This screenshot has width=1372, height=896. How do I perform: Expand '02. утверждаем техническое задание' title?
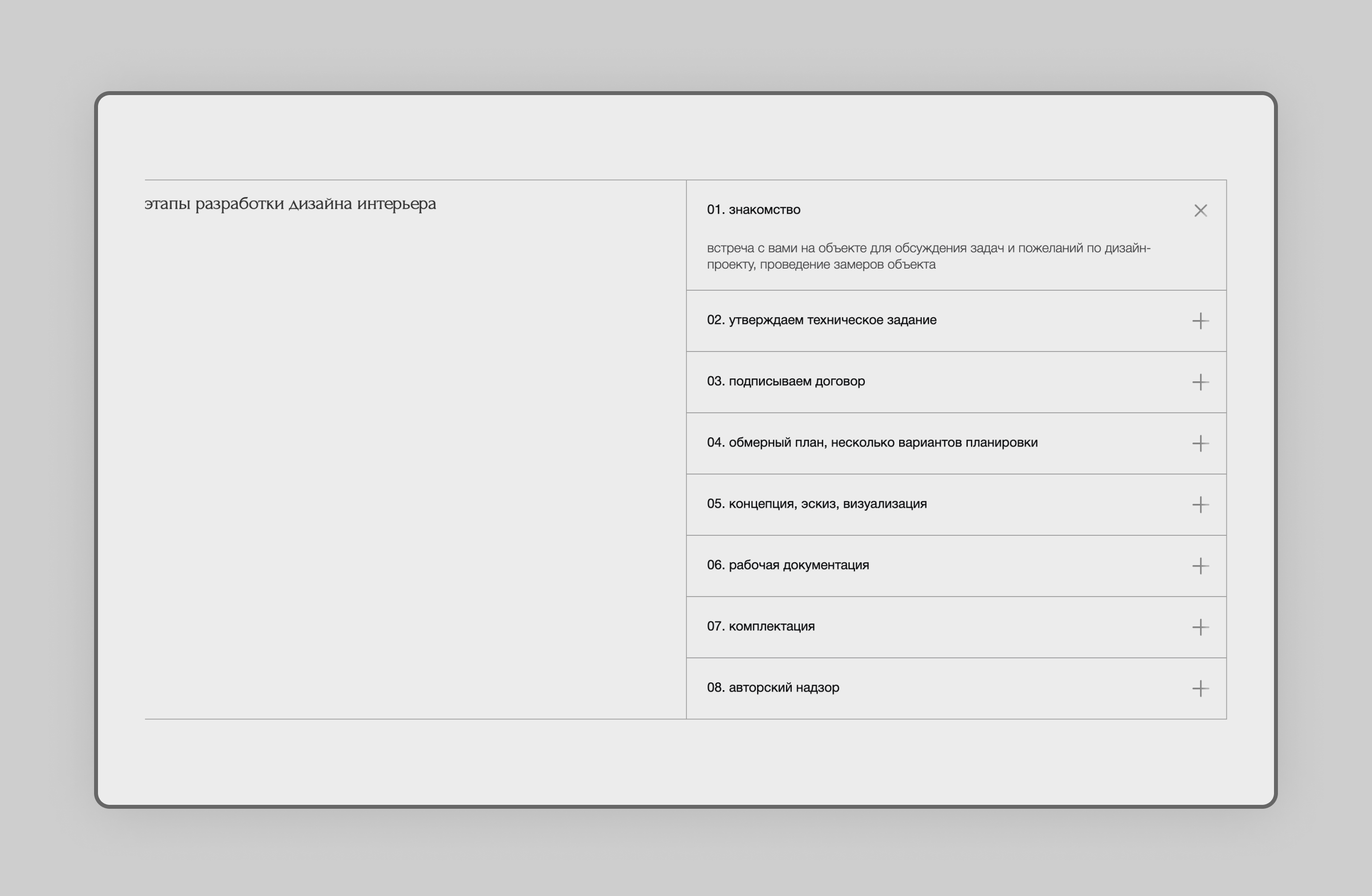click(x=821, y=320)
